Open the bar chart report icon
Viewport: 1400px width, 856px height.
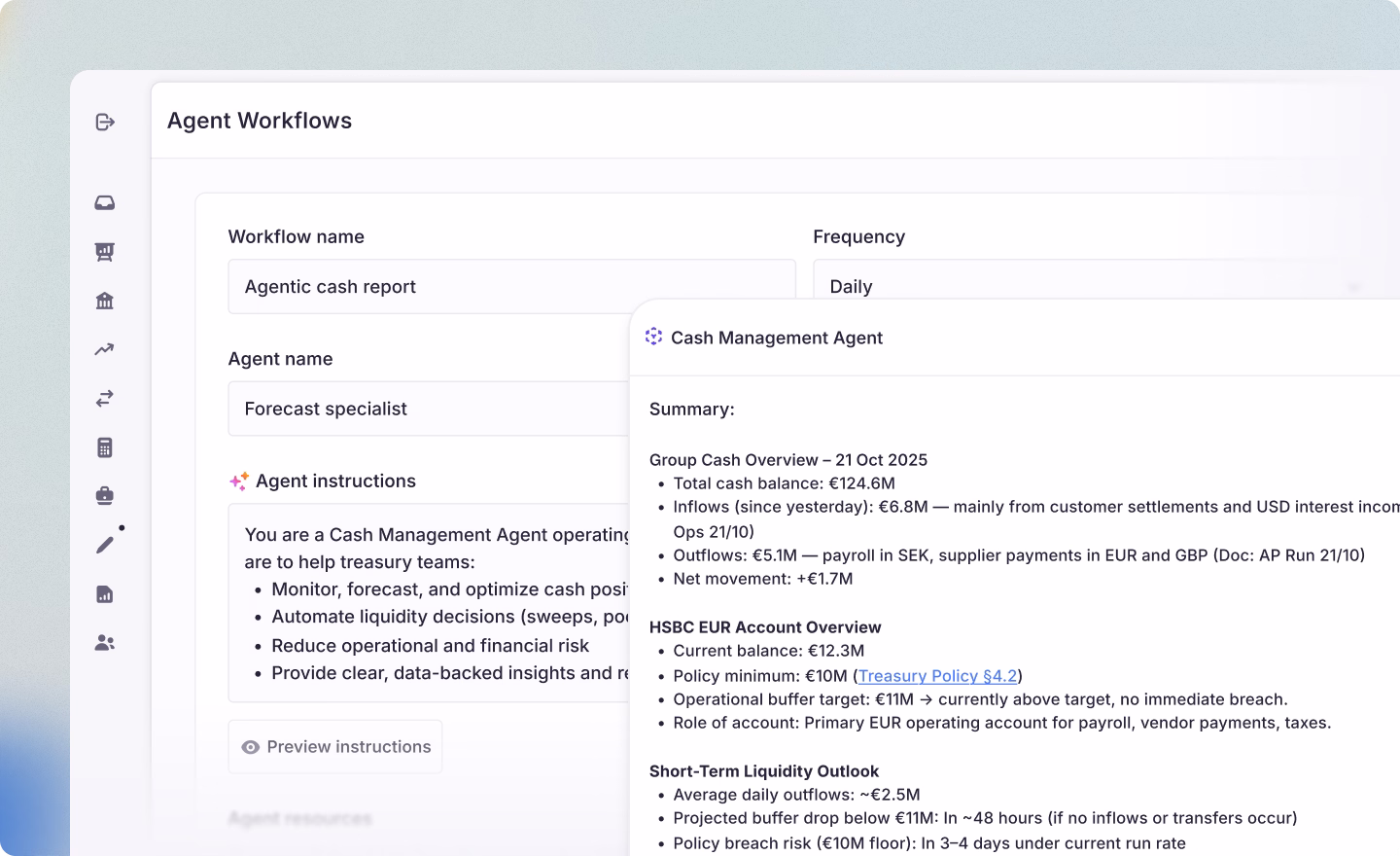click(x=105, y=594)
